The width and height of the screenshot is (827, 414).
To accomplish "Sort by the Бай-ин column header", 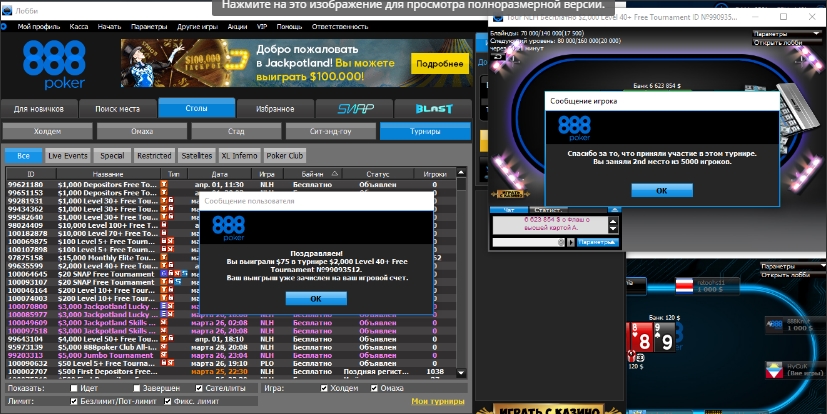I will 313,174.
